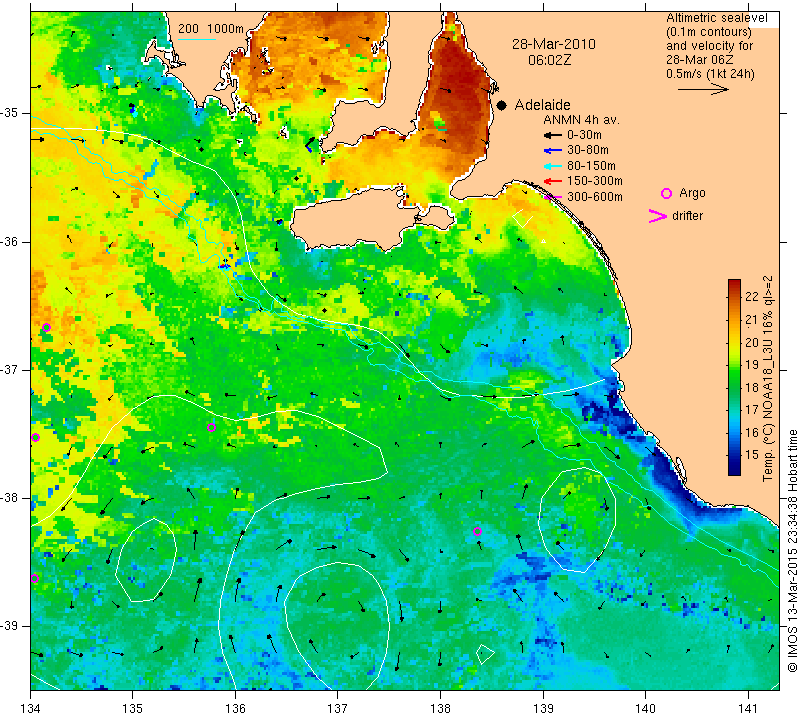Viewport: 800px width, 720px height.
Task: Click the 'Argo' legend text
Action: pyautogui.click(x=692, y=193)
